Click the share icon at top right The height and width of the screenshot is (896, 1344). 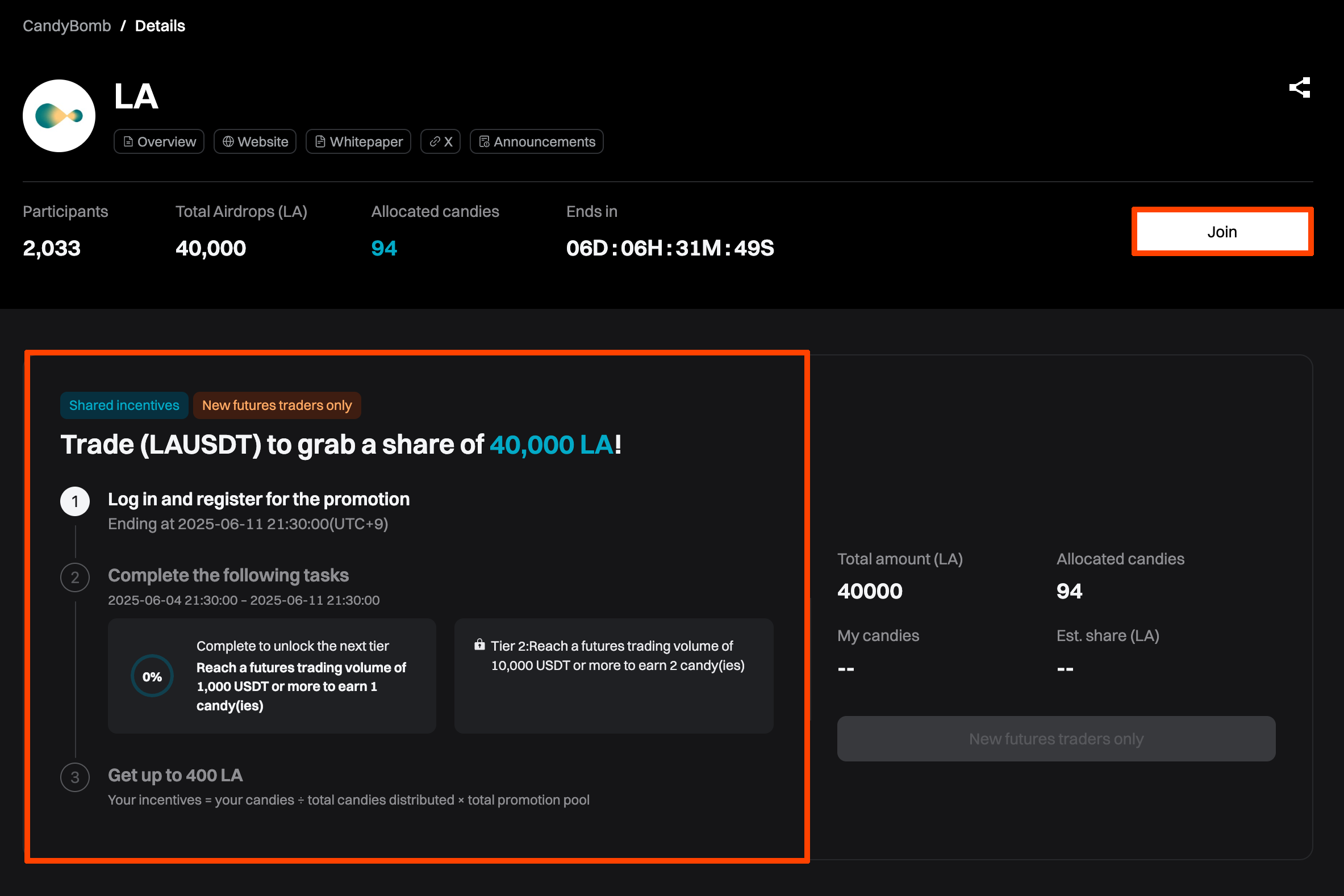coord(1299,87)
